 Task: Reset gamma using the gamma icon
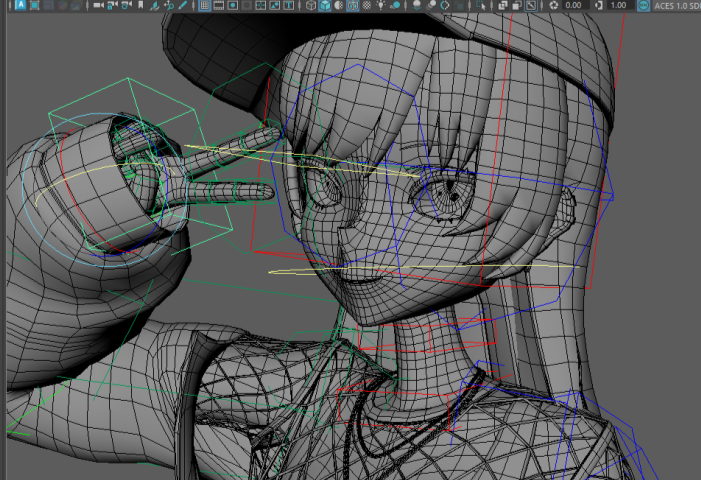coord(599,5)
